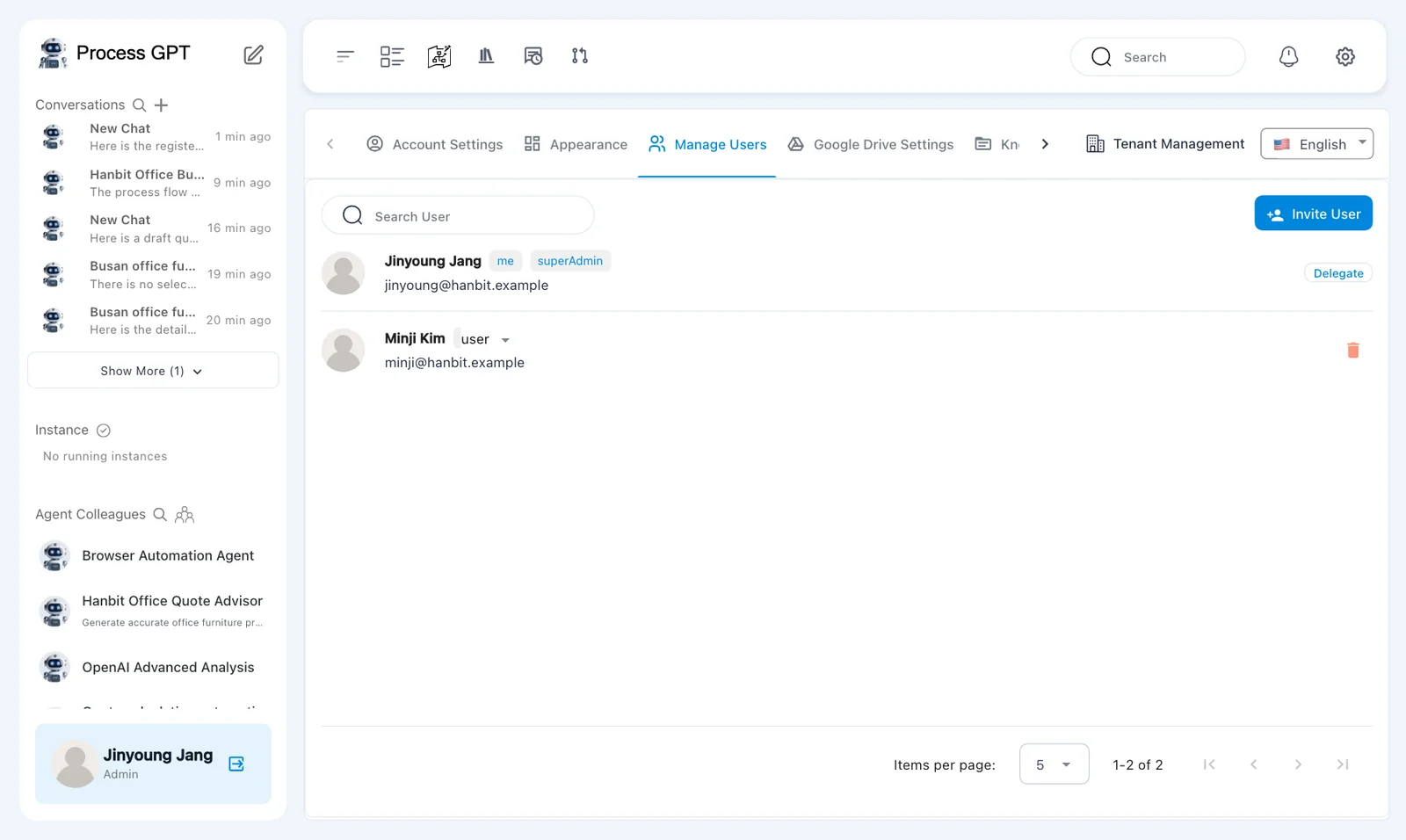Open the agent organization group icon
This screenshot has height=840, width=1406.
(185, 515)
